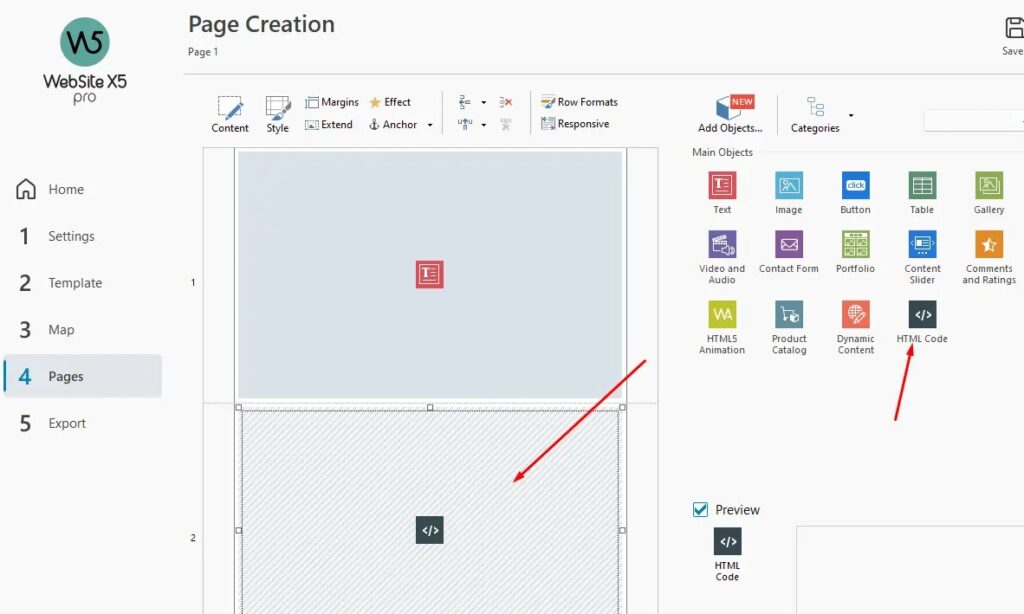Open the Style tool
This screenshot has width=1024, height=614.
(x=278, y=114)
